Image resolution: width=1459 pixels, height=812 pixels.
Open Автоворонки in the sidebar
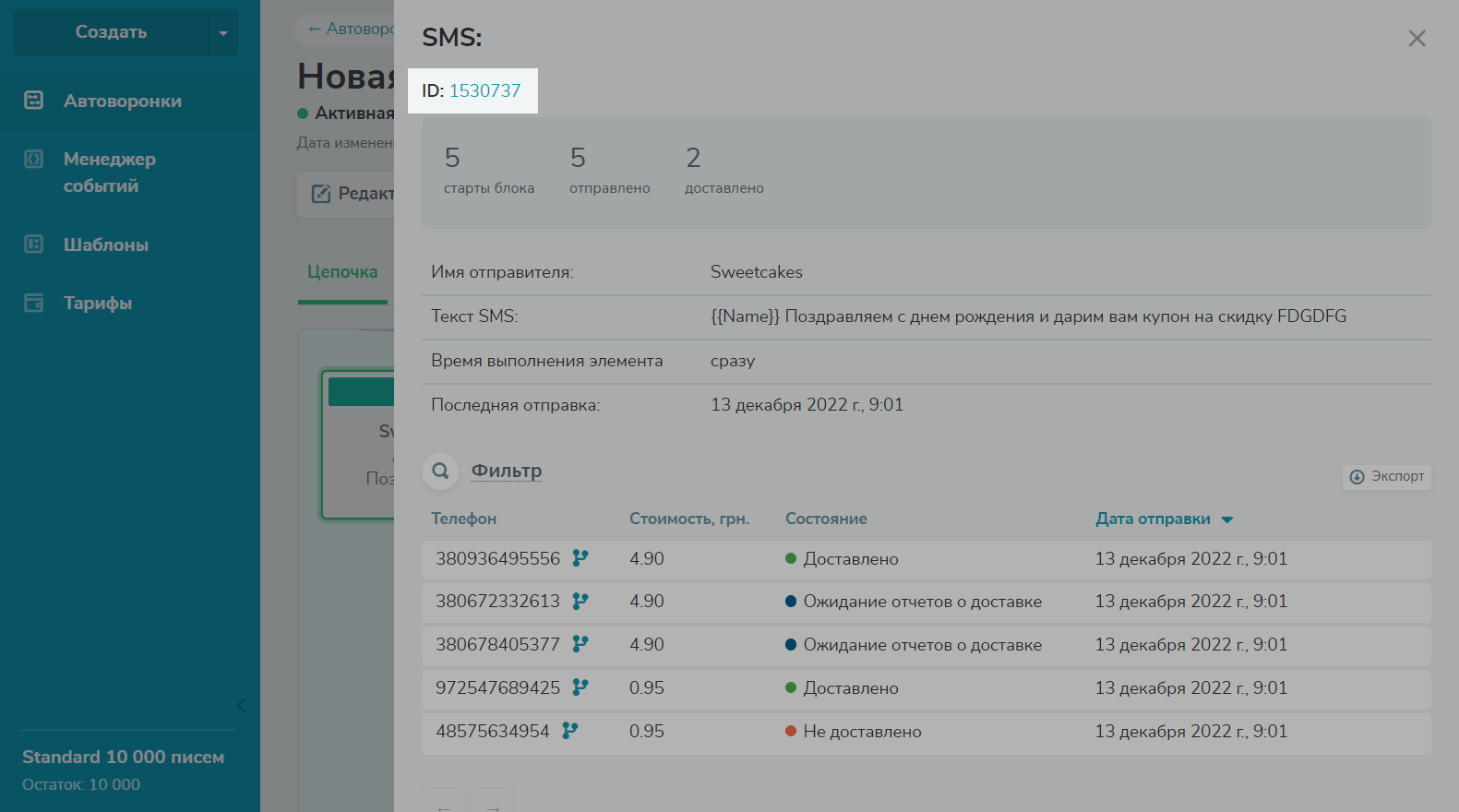(122, 101)
